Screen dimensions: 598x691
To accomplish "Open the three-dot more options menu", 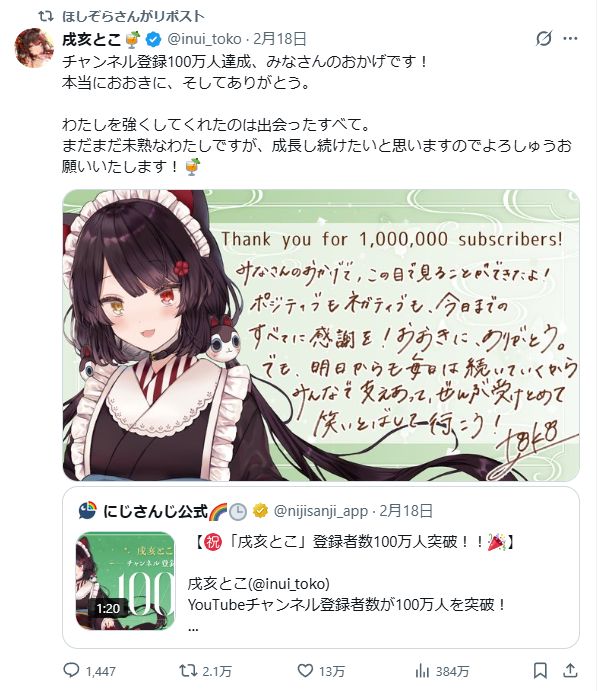I will point(570,39).
